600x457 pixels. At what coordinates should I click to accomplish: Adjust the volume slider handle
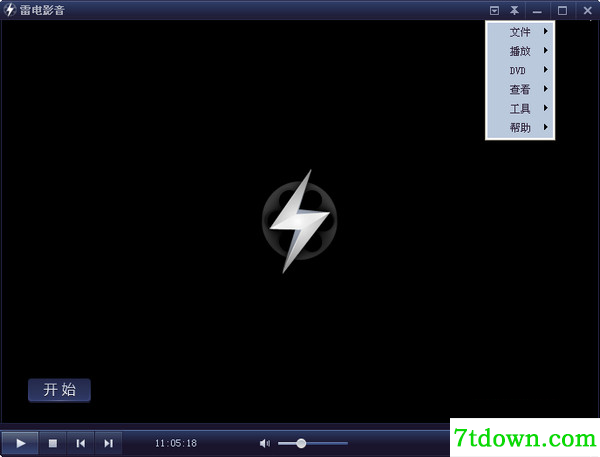tap(301, 443)
